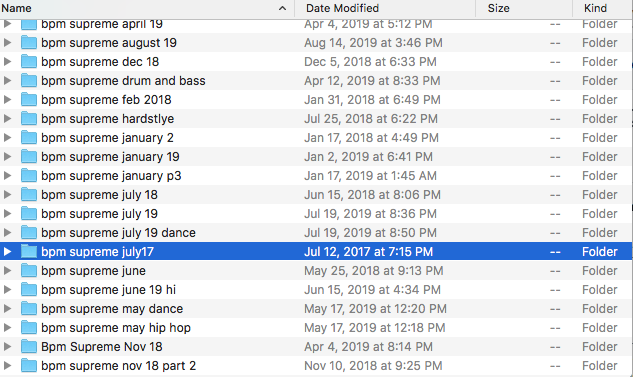Click the folder icon for bpm supreme january p3
The height and width of the screenshot is (377, 633).
[29, 176]
